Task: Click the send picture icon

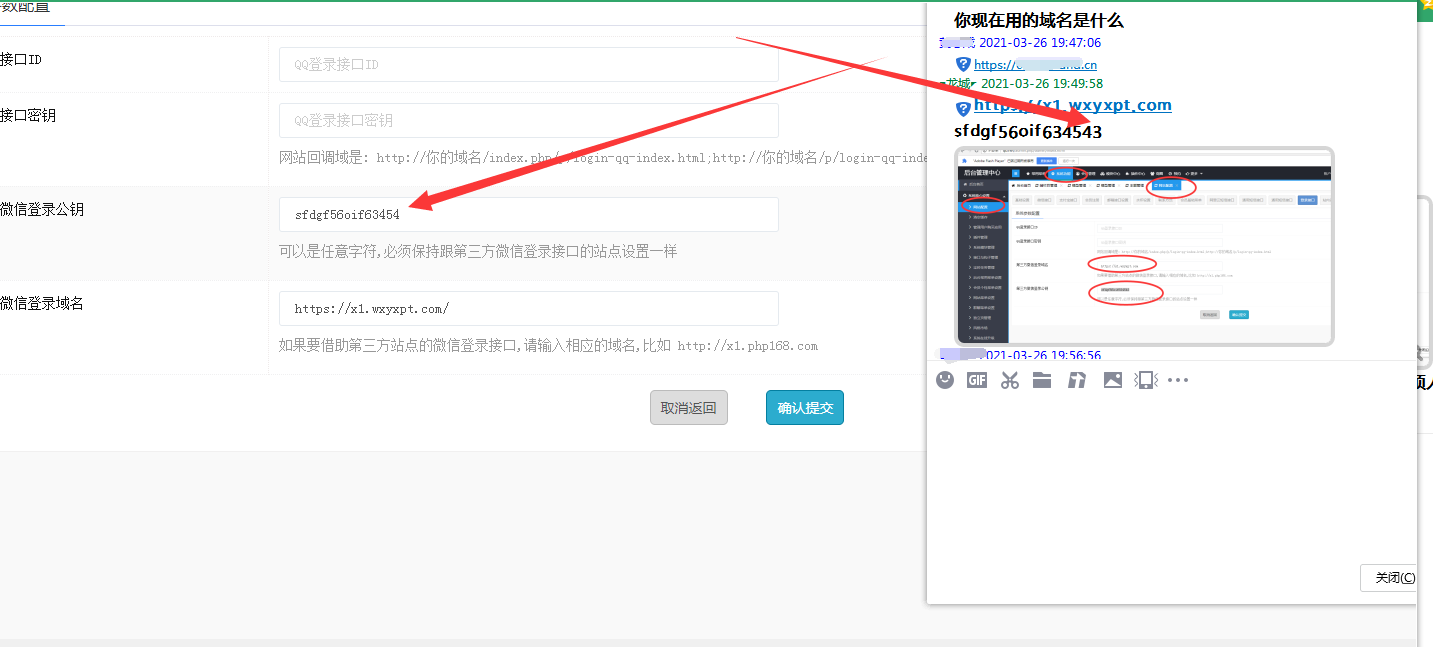Action: [x=1112, y=380]
